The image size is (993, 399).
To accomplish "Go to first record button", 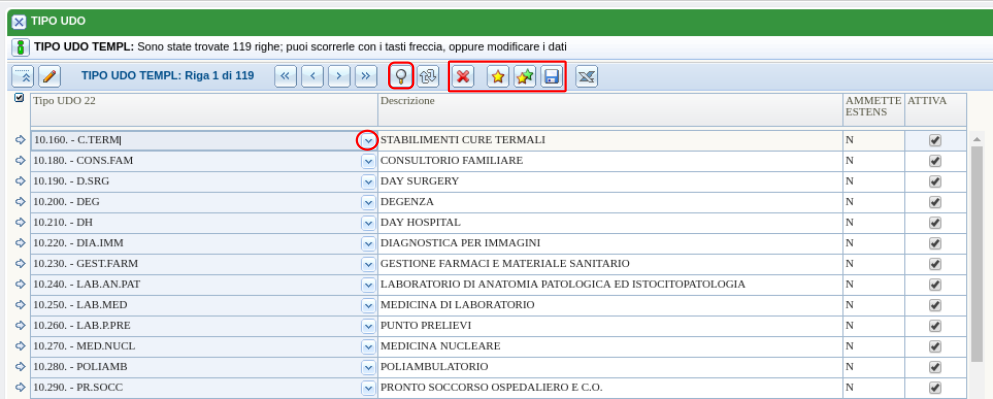I will pyautogui.click(x=285, y=77).
